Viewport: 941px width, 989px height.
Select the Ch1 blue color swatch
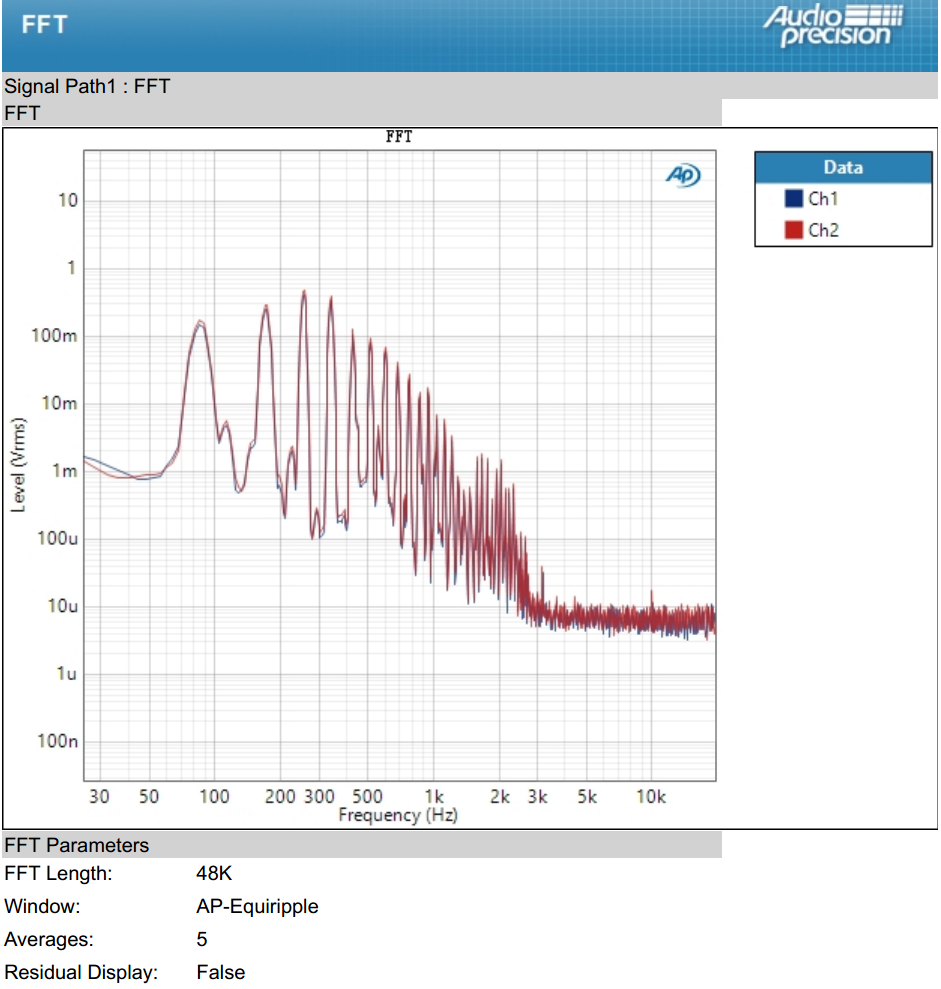793,199
